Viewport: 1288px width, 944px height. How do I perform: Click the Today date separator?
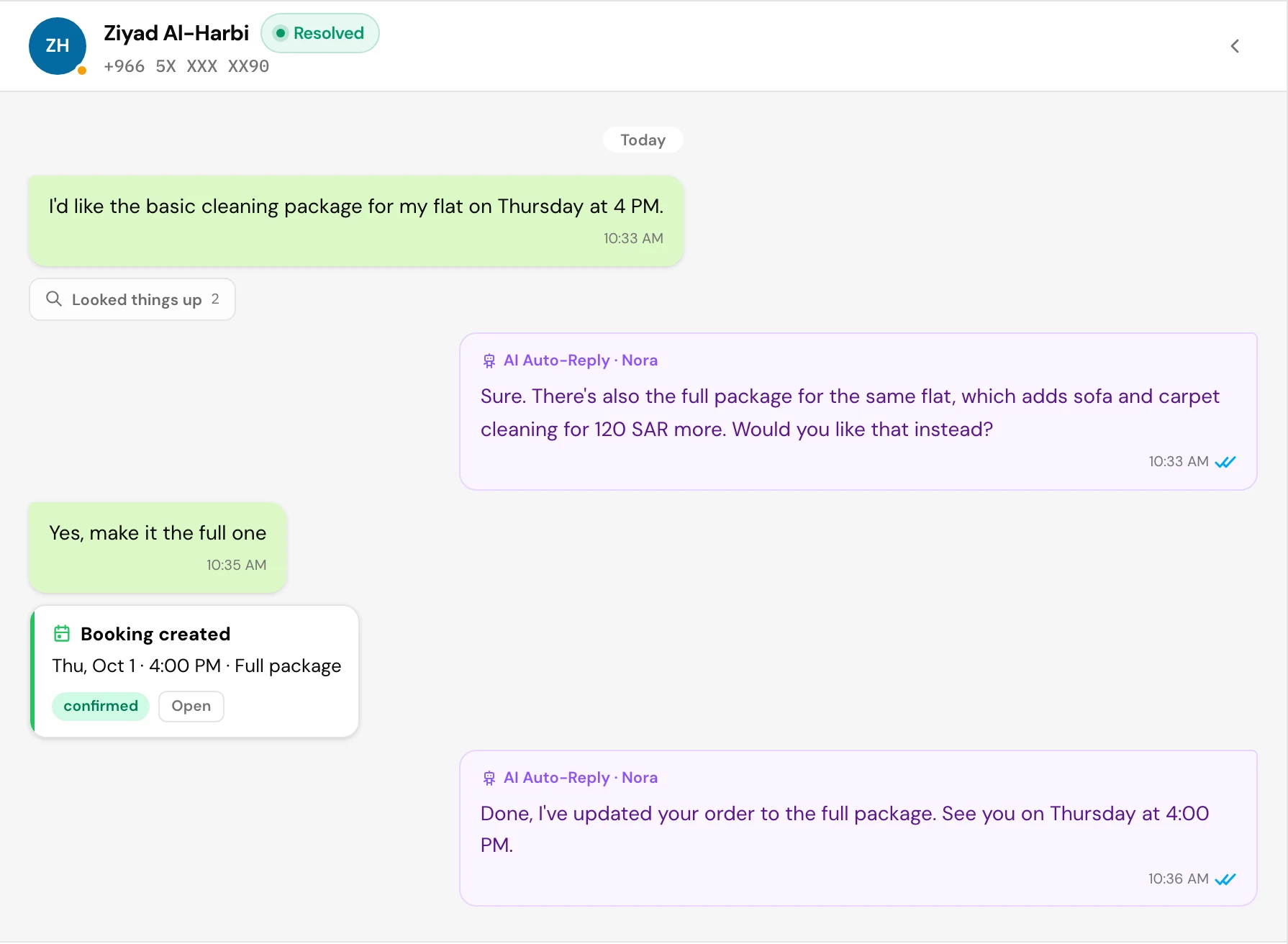[643, 140]
